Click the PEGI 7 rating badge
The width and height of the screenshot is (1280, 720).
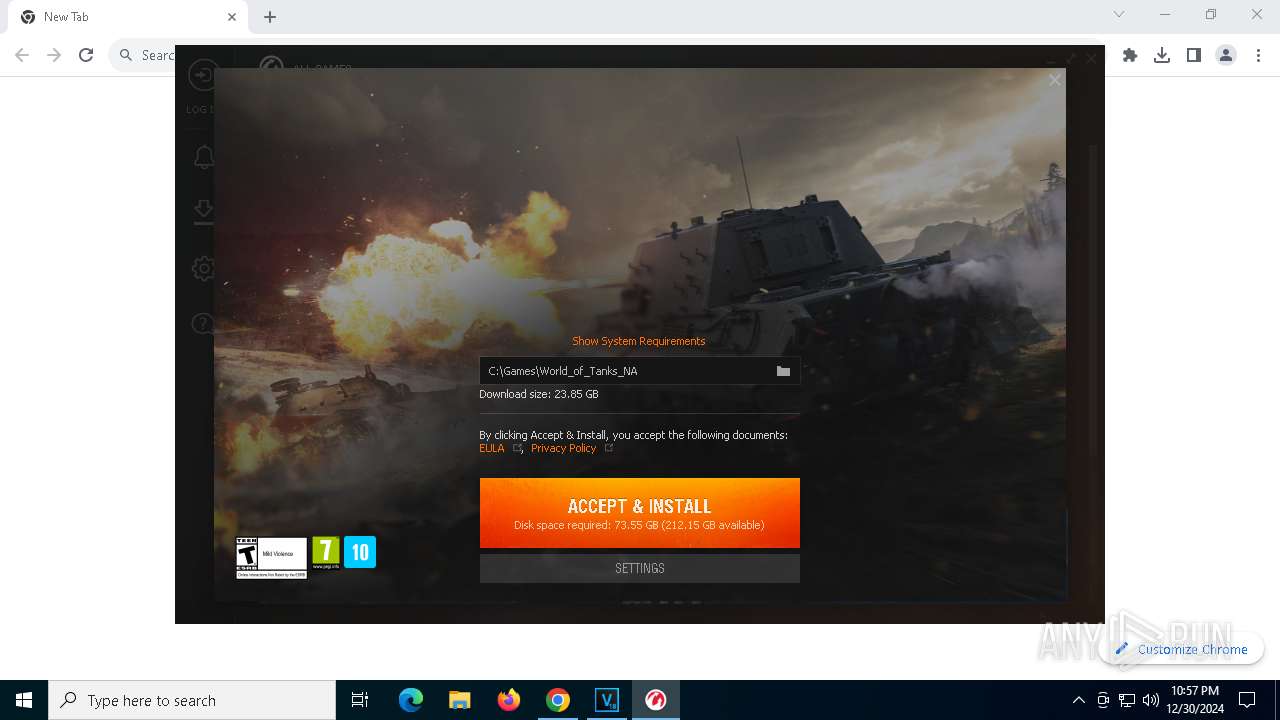(326, 552)
